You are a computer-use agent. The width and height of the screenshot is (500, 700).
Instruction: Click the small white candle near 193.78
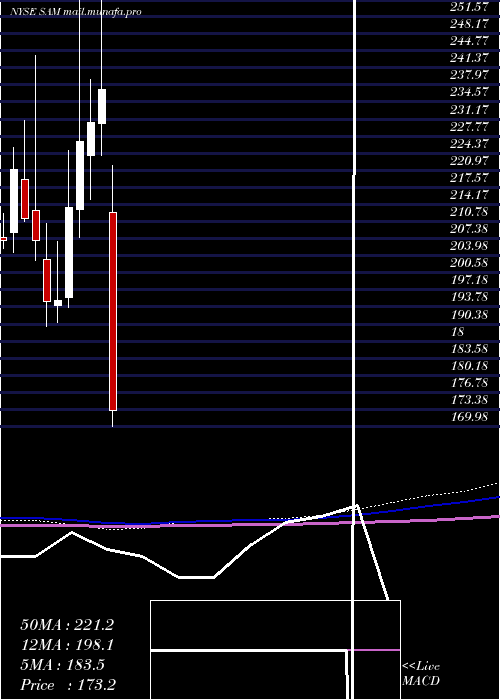pyautogui.click(x=58, y=303)
